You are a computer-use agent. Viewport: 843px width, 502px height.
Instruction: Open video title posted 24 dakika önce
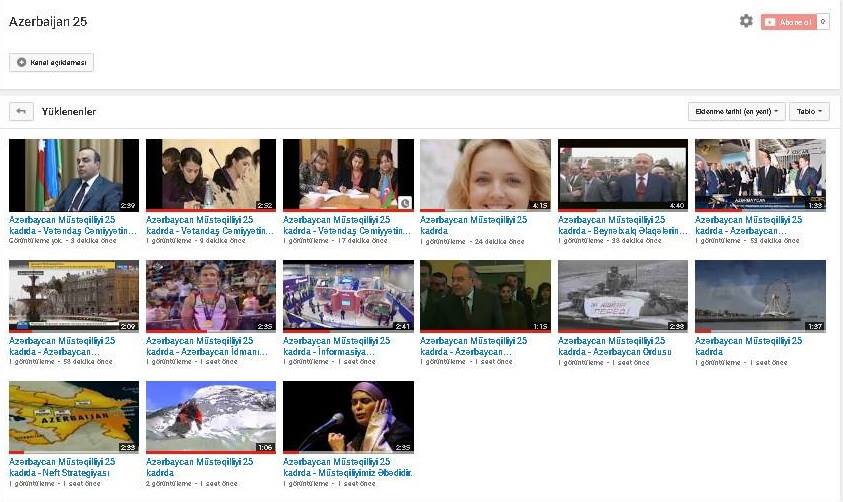pyautogui.click(x=474, y=225)
